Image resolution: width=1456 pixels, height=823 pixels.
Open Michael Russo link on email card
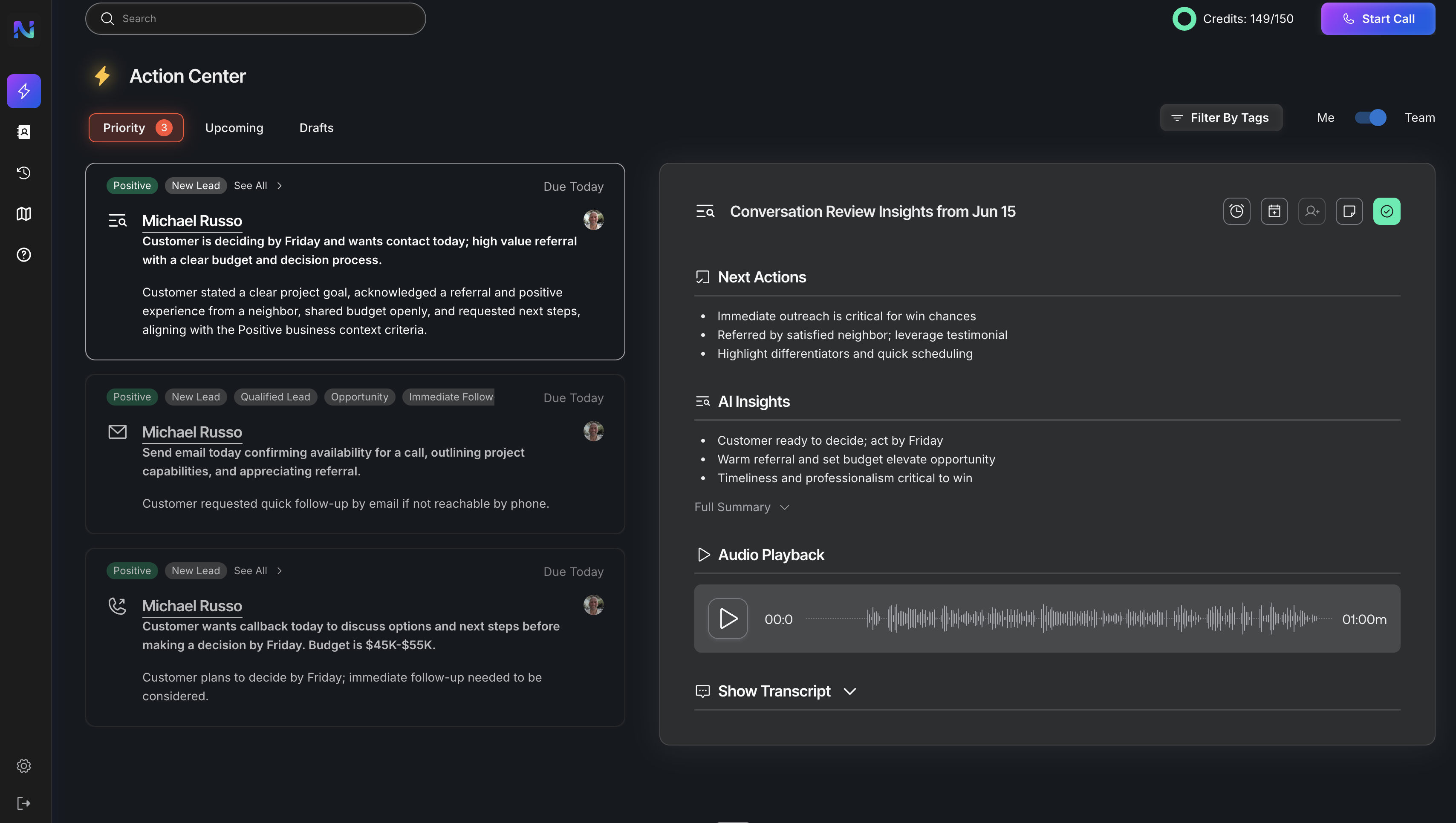tap(192, 432)
